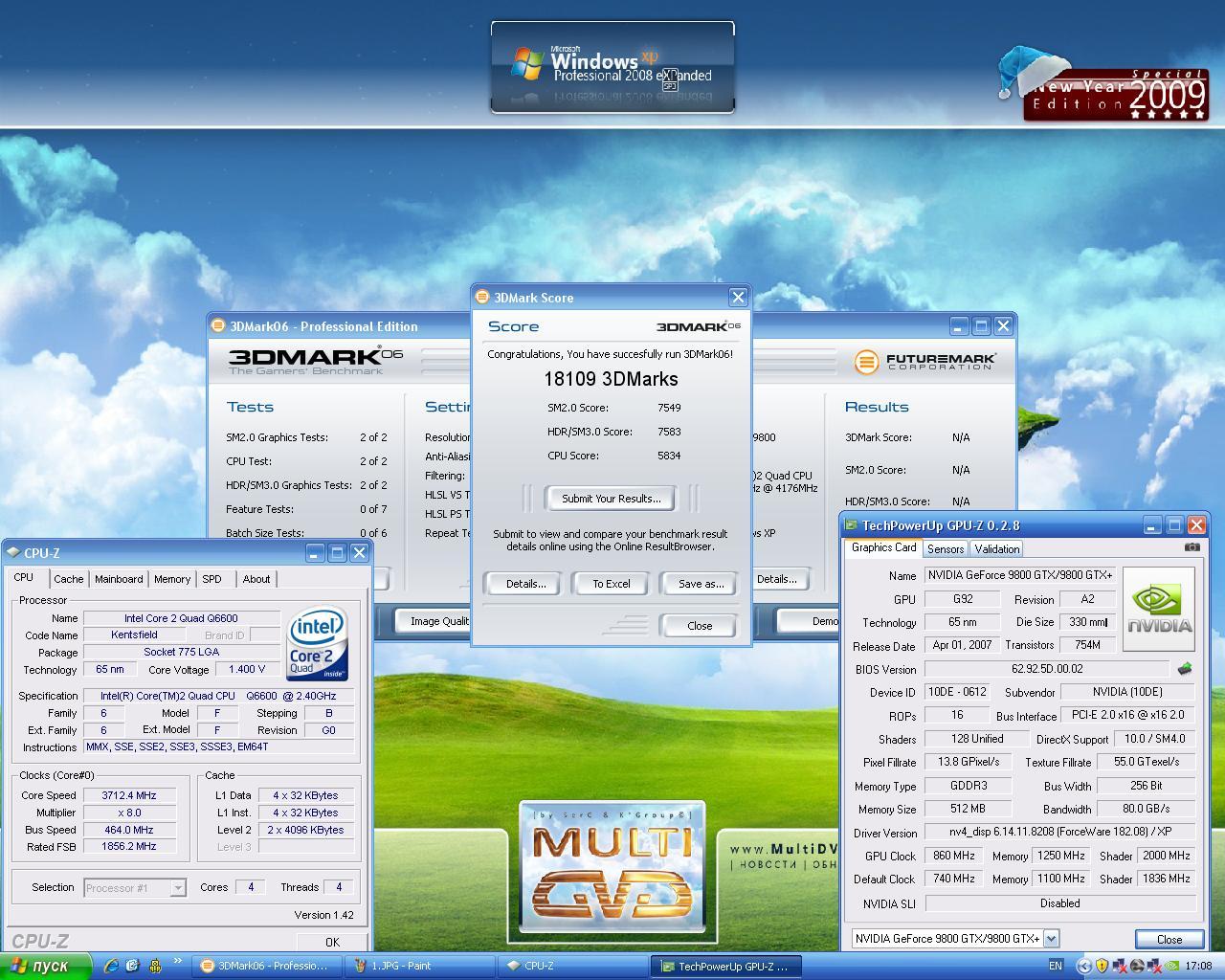Click the Shader 2000 MHz field
The width and height of the screenshot is (1225, 980).
point(1167,856)
